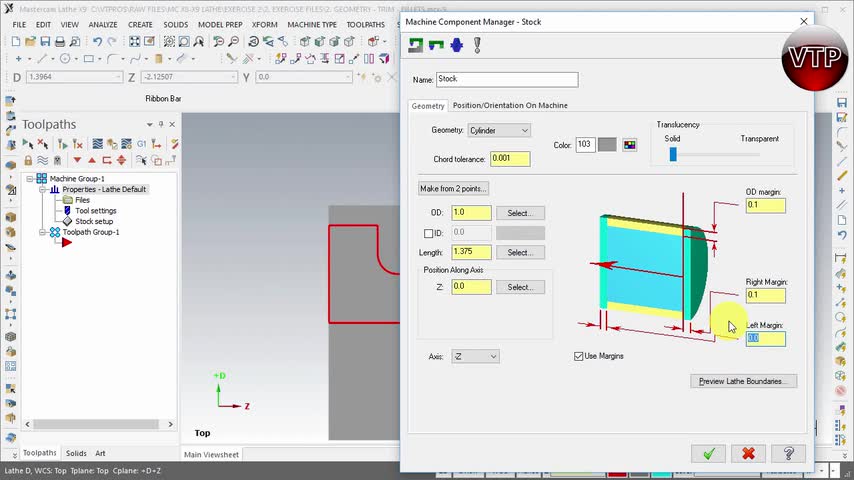Open the Geometry Cylinder dropdown
The width and height of the screenshot is (854, 480).
pos(499,130)
